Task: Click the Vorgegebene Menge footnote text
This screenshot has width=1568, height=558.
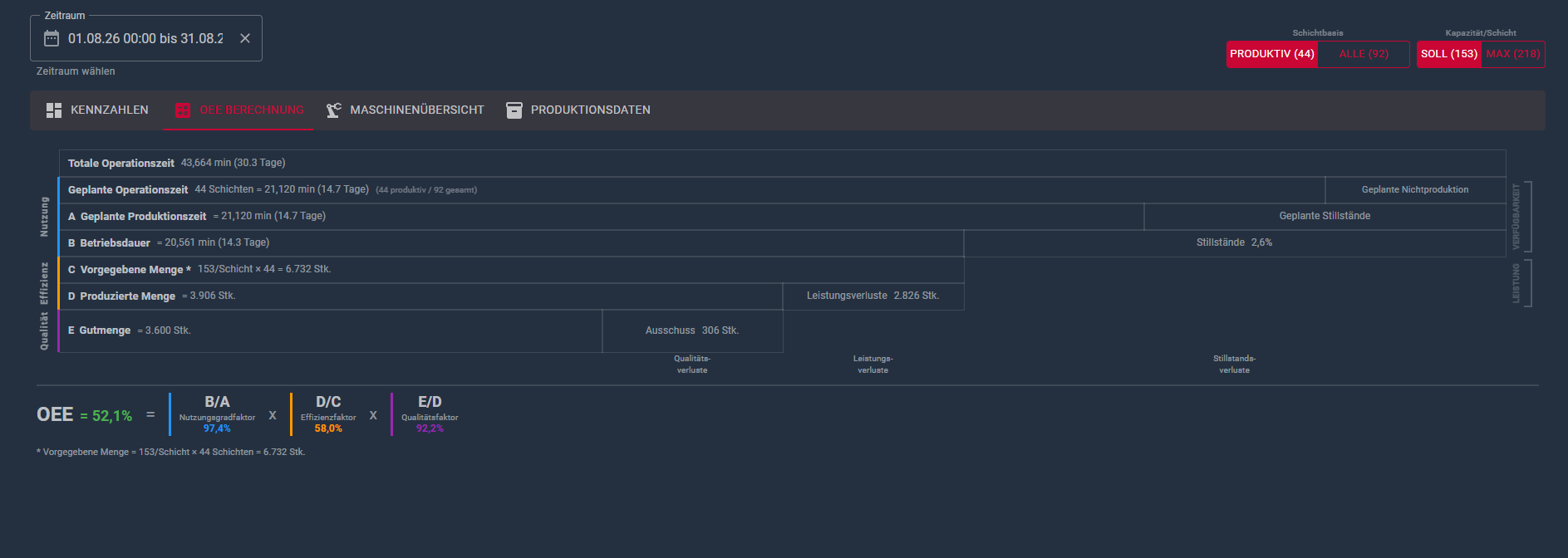Action: click(x=171, y=452)
